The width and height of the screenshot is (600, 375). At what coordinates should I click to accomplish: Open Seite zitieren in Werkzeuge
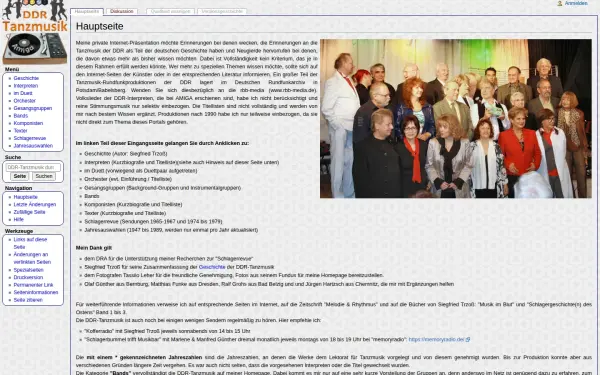click(28, 300)
